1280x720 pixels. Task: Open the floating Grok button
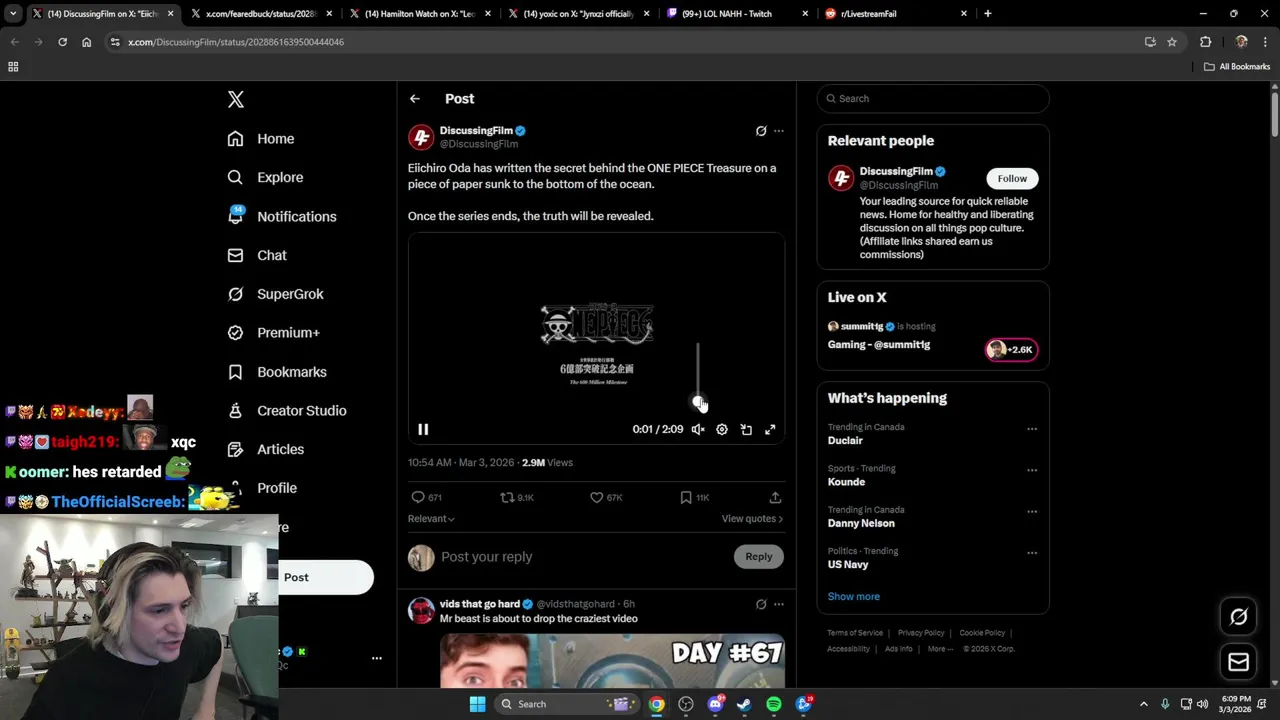tap(1238, 617)
